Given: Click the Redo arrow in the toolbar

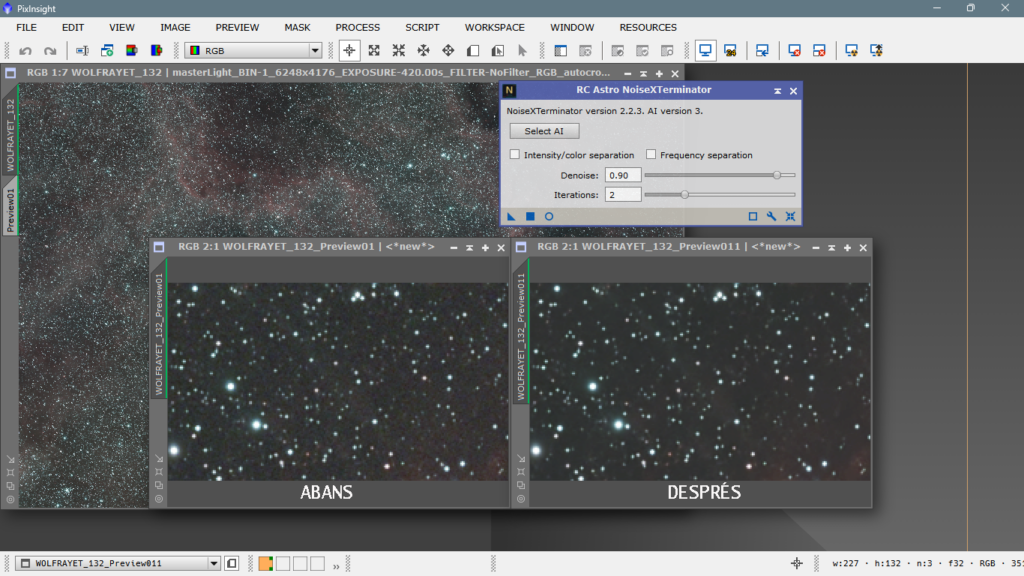Looking at the screenshot, I should coord(50,51).
